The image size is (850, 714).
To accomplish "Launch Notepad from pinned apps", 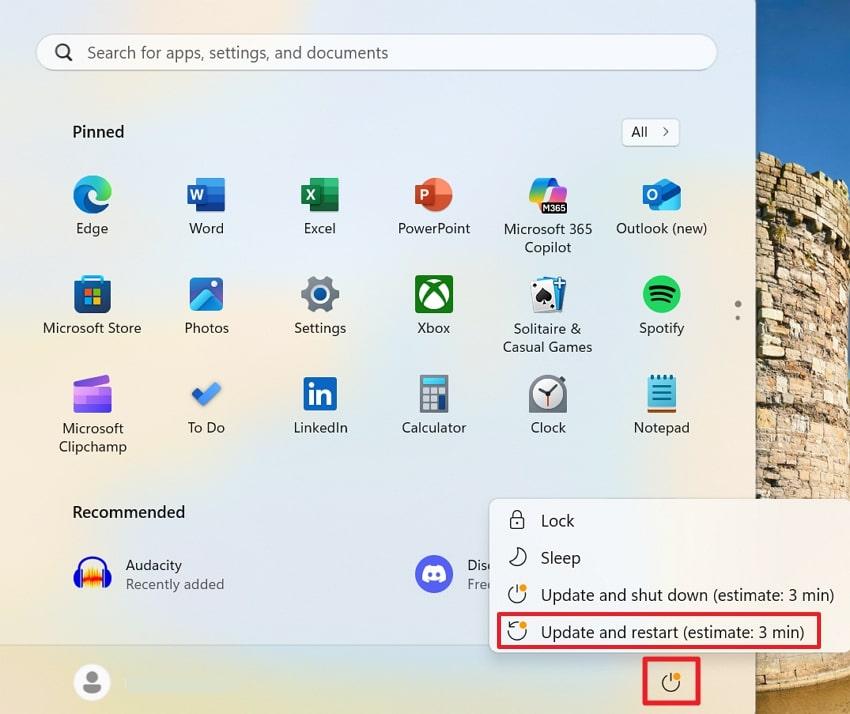I will click(x=661, y=404).
